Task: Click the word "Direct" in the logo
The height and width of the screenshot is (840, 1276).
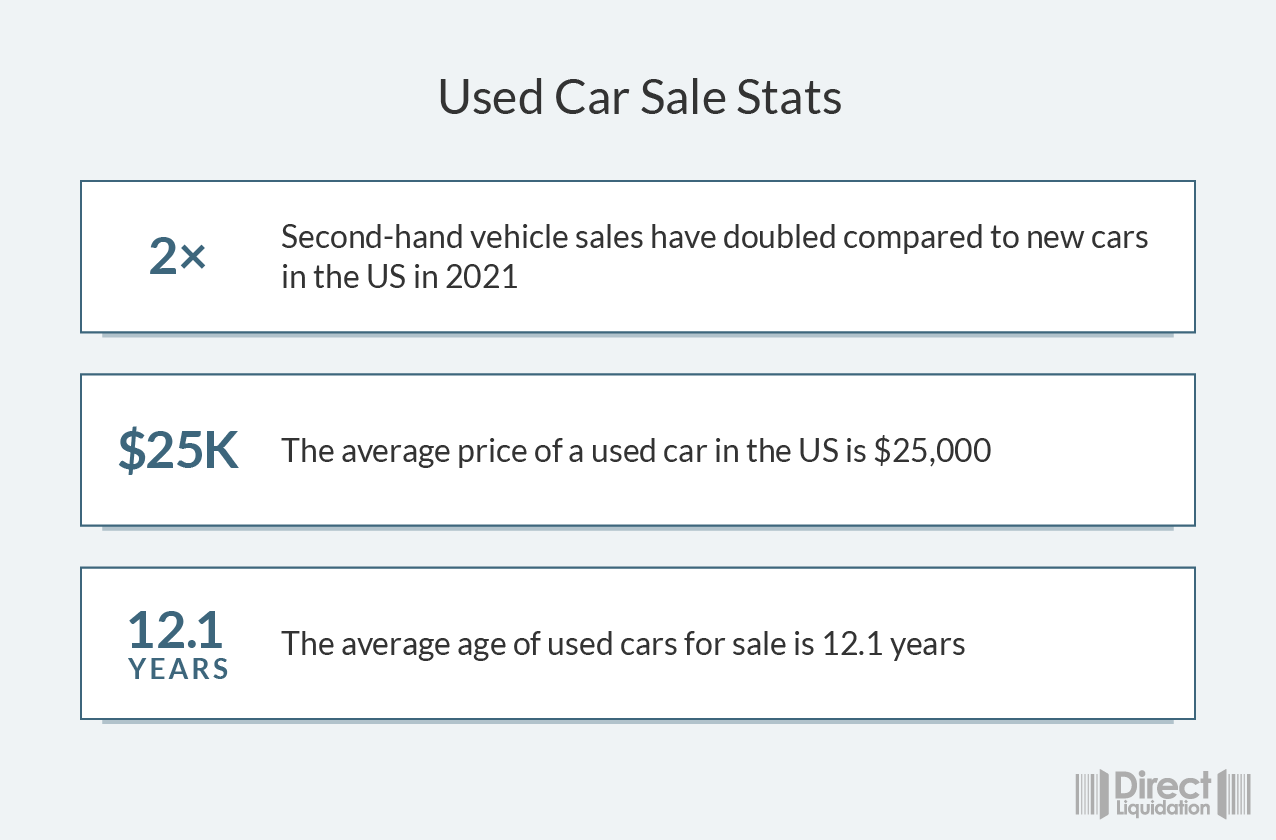Action: 1162,783
